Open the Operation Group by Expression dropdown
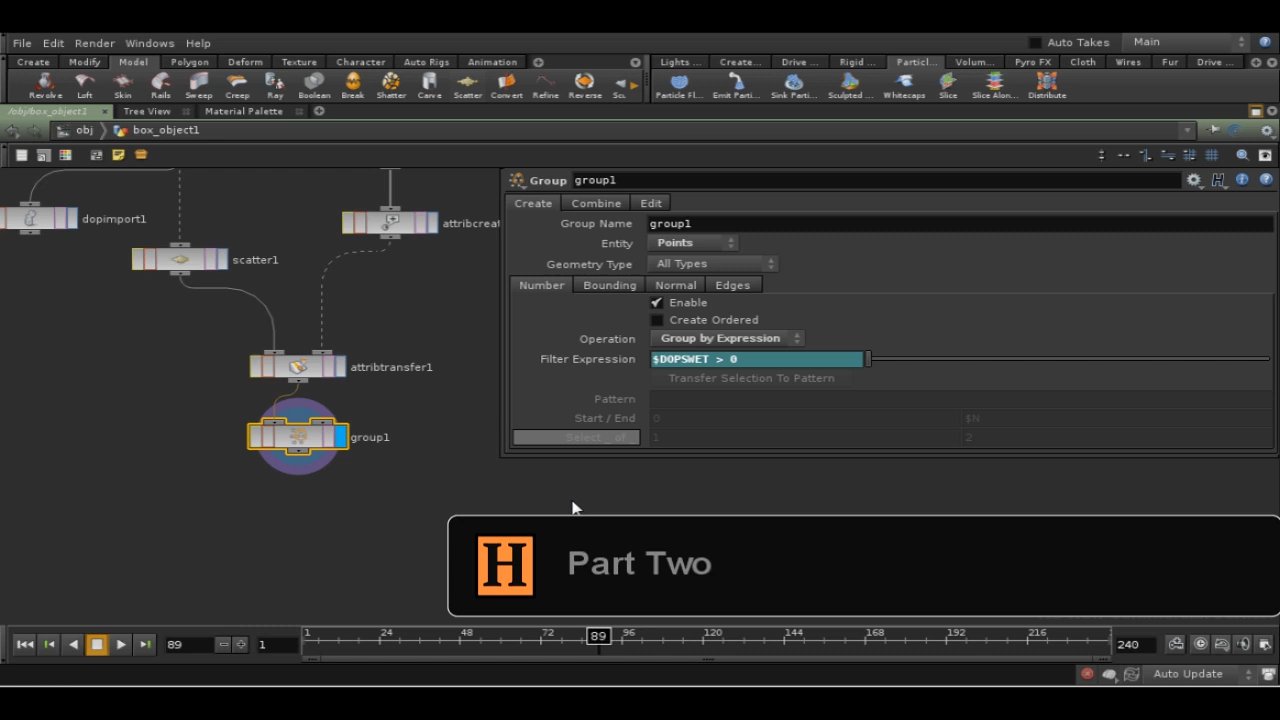The height and width of the screenshot is (720, 1280). [x=728, y=339]
